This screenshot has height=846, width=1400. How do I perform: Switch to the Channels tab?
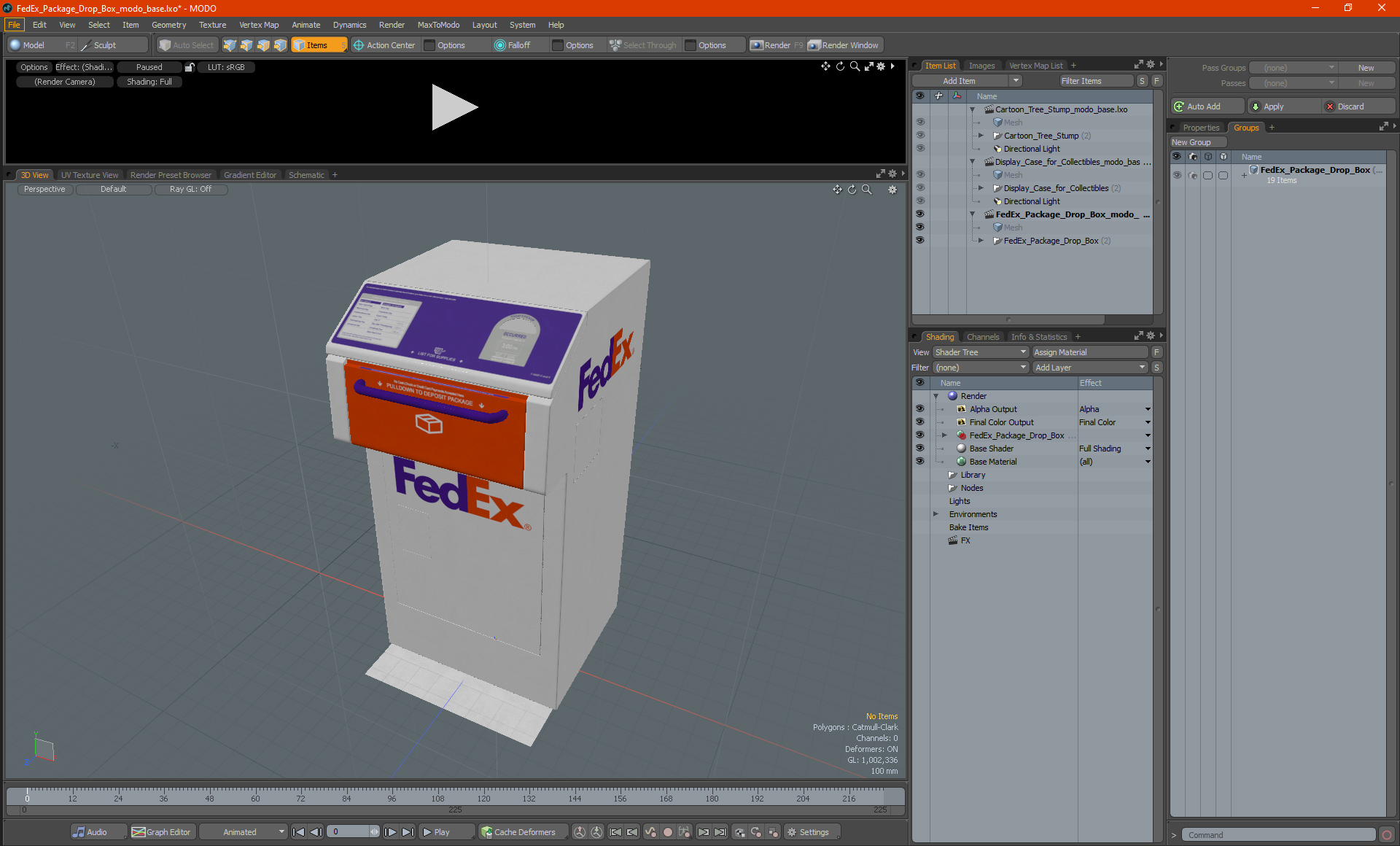click(x=983, y=337)
